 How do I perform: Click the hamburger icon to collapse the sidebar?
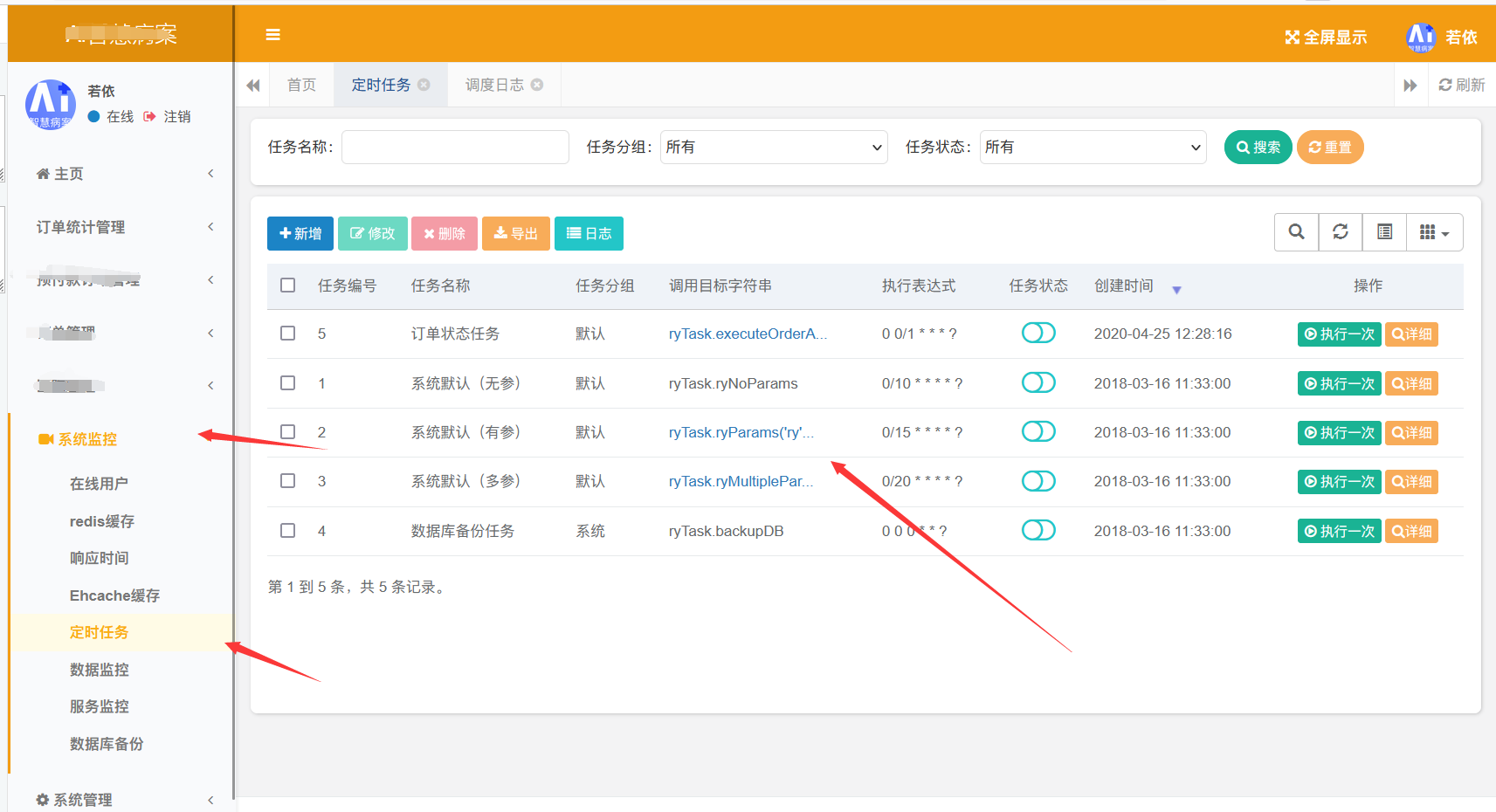pyautogui.click(x=272, y=34)
